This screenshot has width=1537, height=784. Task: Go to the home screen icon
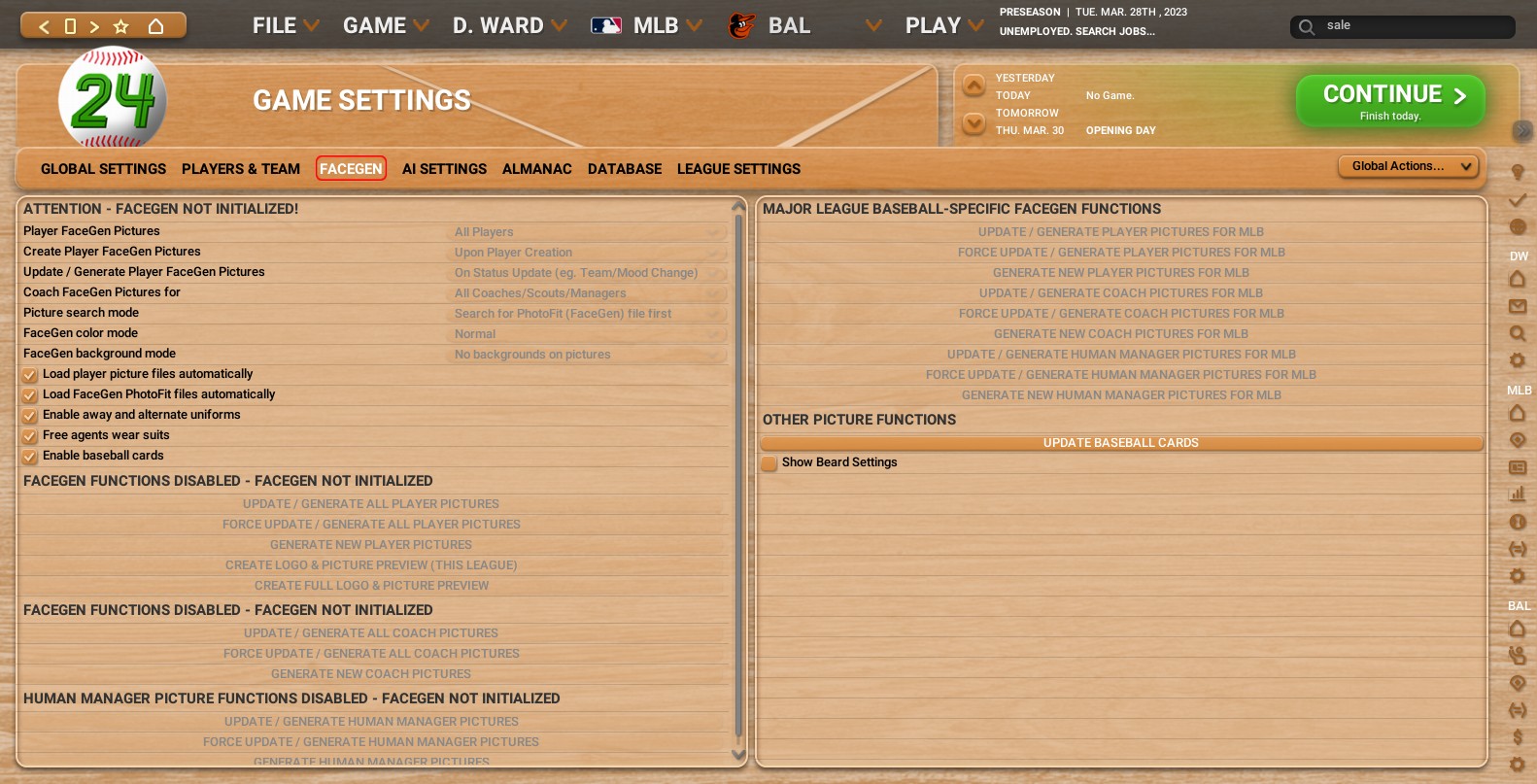pos(155,26)
